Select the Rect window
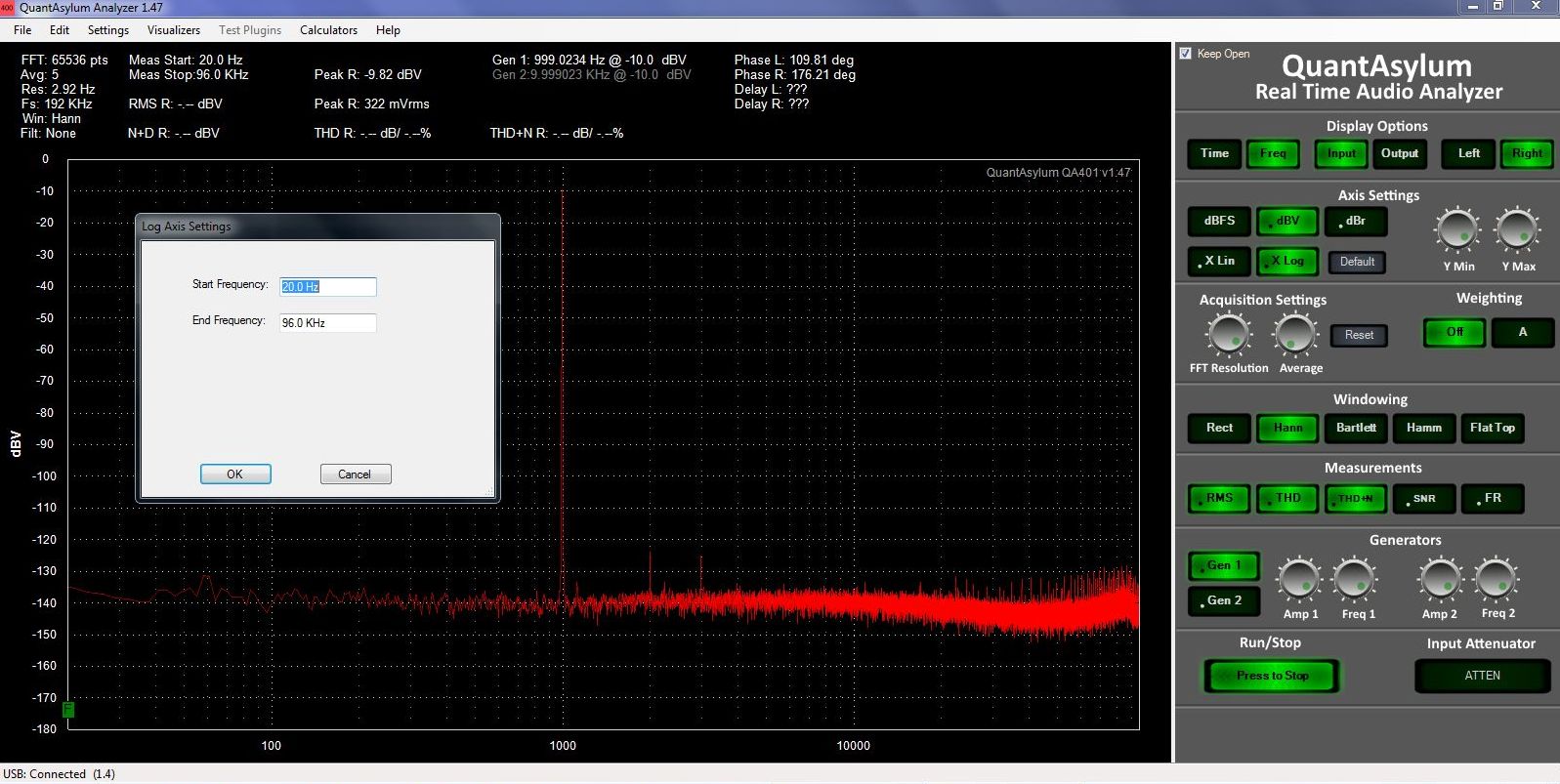Screen dimensions: 1560x784 point(1219,429)
